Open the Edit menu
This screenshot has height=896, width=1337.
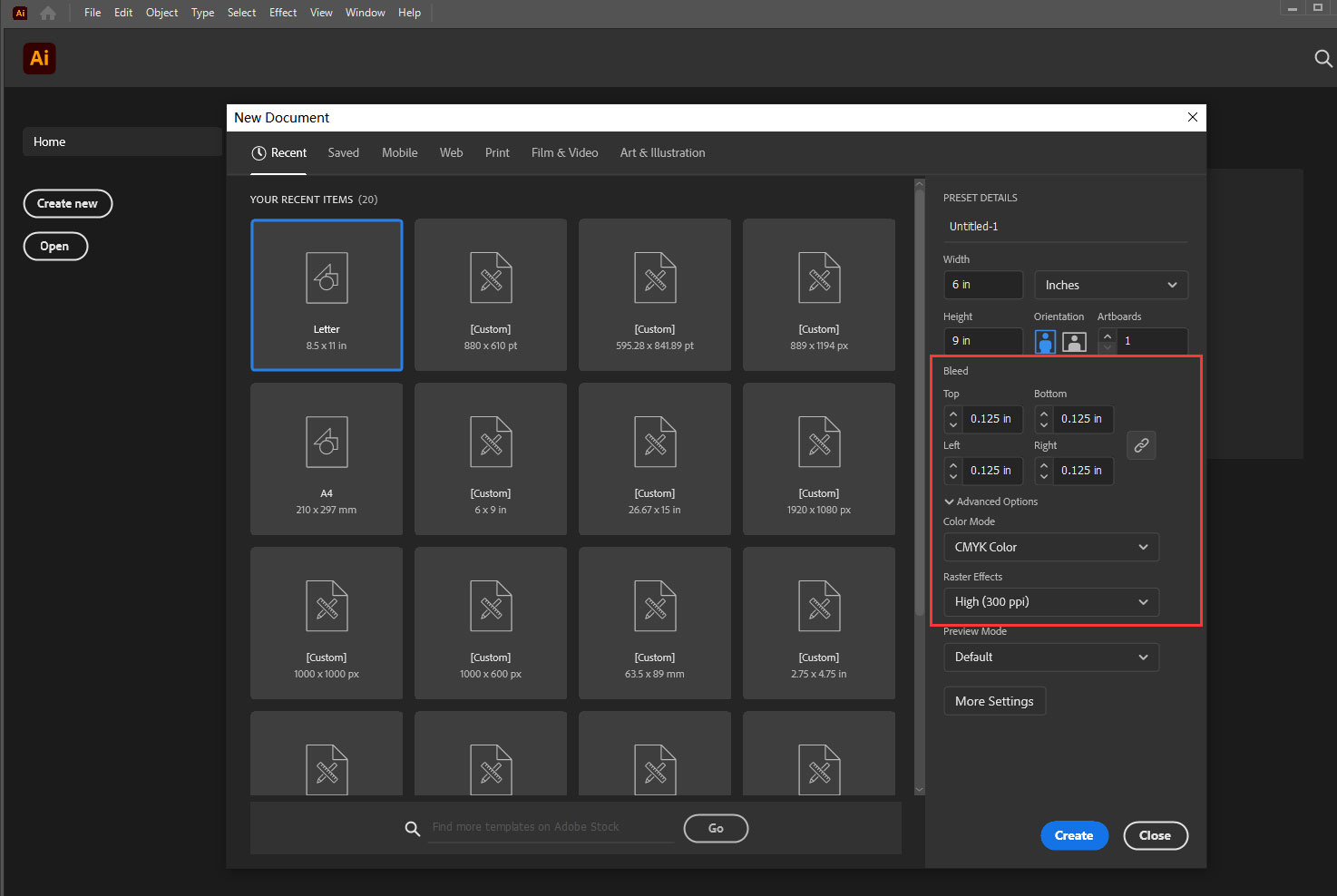pos(123,13)
